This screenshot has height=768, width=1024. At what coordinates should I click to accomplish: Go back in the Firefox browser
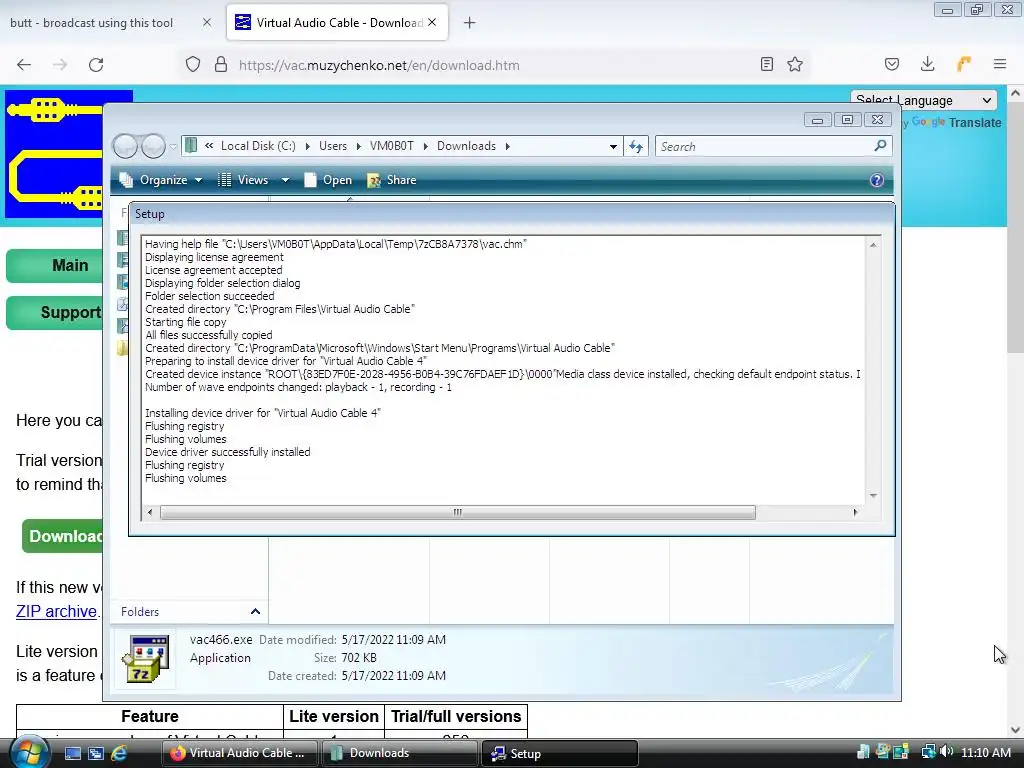(x=24, y=65)
